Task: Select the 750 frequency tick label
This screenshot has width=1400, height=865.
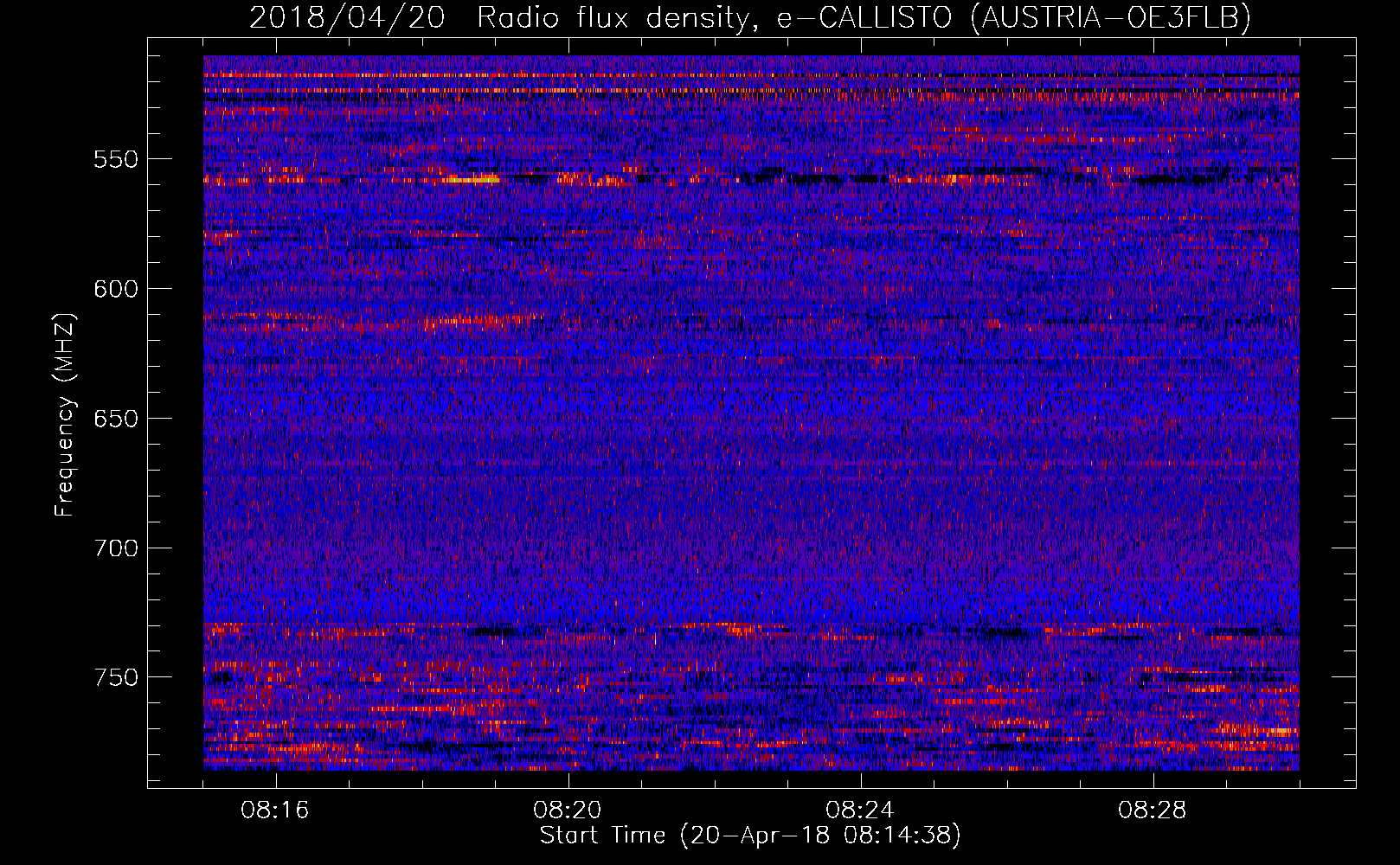Action: pos(116,677)
